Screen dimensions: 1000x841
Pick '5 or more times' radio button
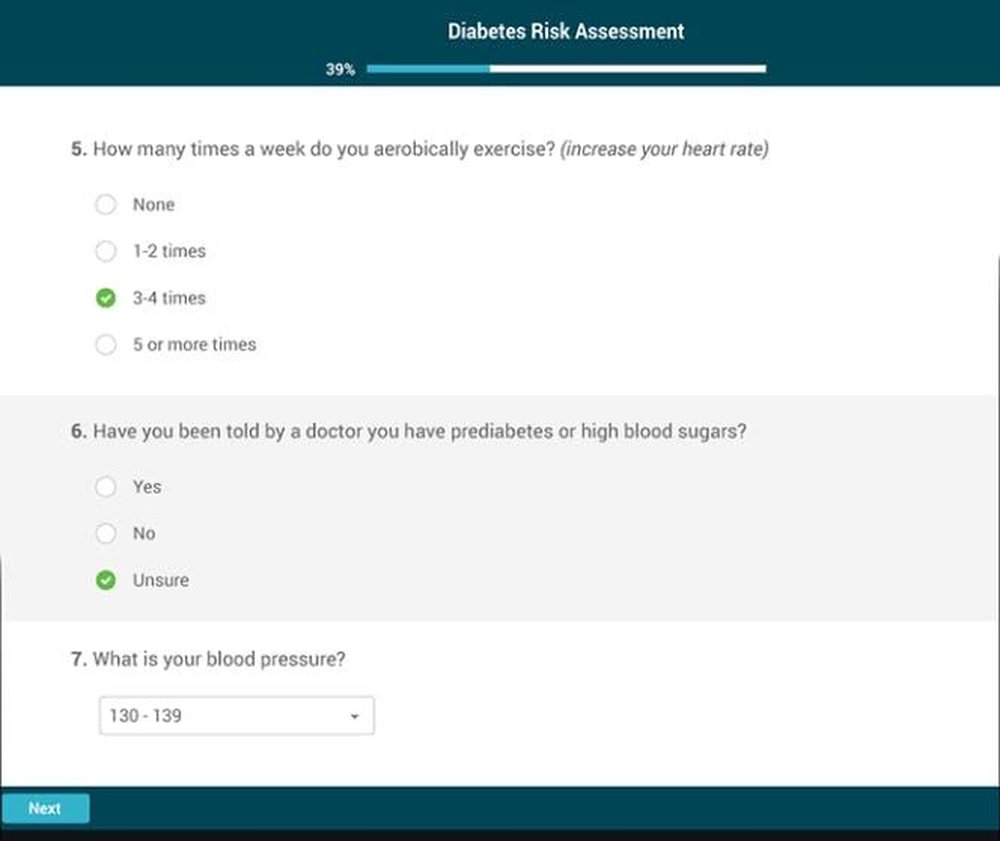click(x=106, y=344)
